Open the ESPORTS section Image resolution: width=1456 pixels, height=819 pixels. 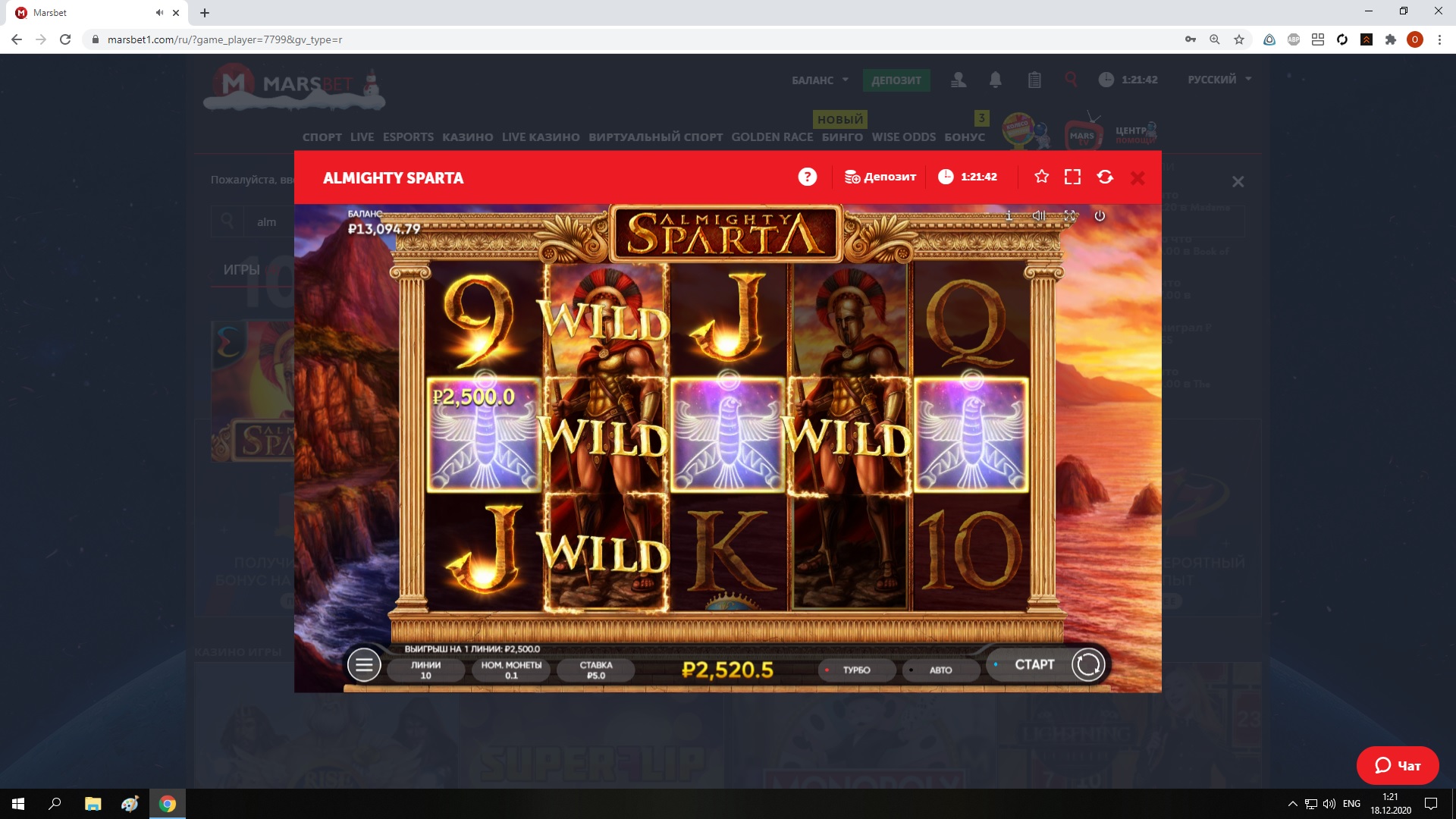pos(408,137)
